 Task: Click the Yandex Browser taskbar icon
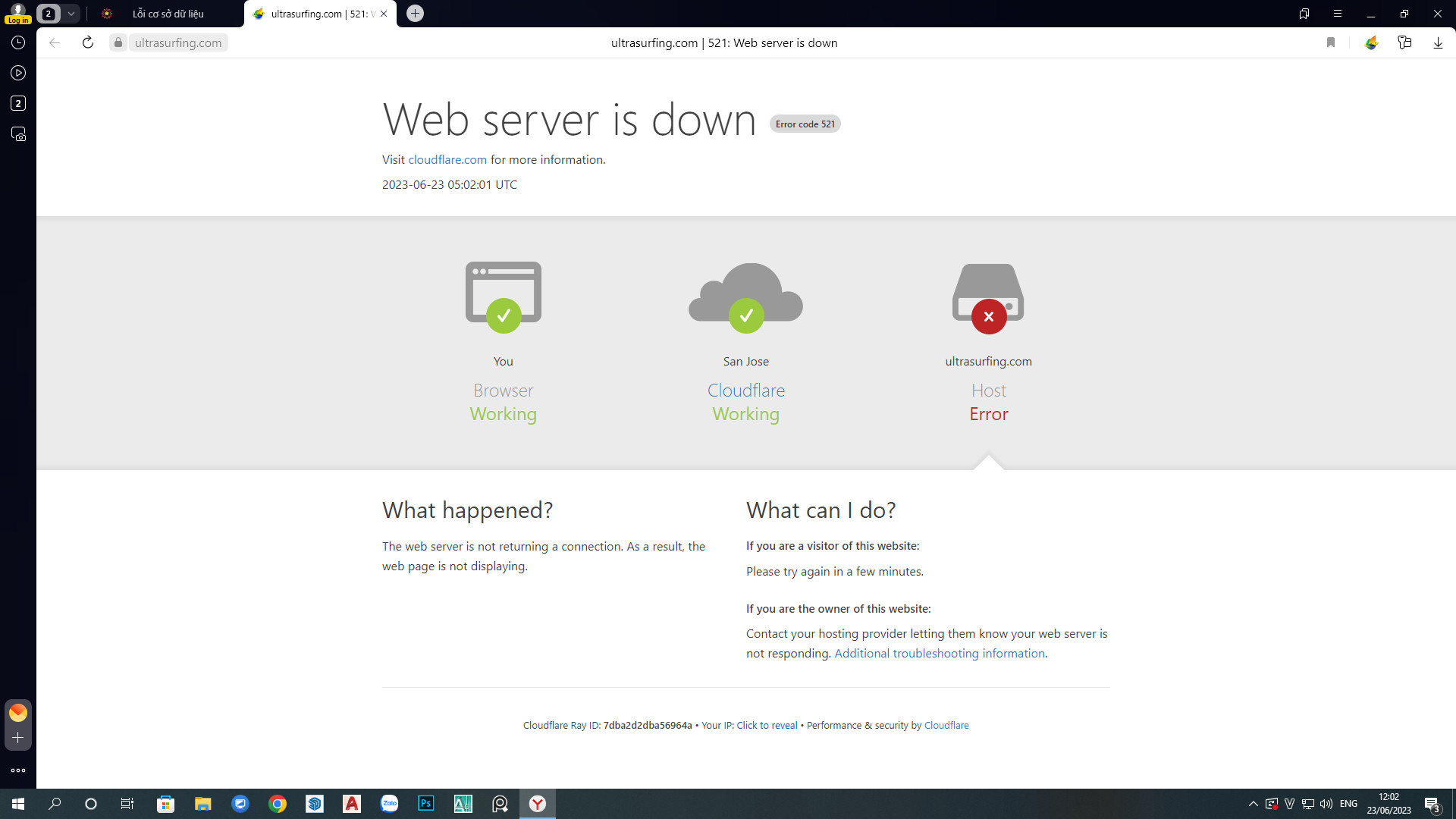click(x=538, y=804)
